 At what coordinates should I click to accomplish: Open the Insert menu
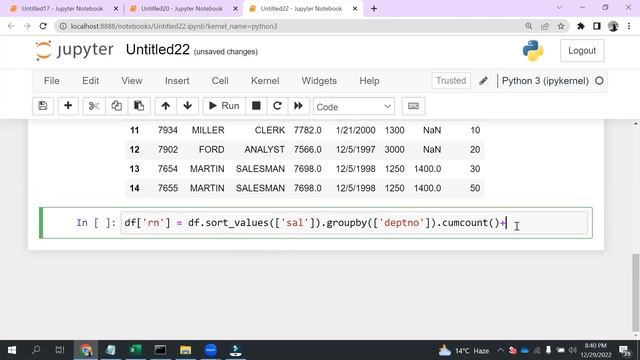coord(177,81)
